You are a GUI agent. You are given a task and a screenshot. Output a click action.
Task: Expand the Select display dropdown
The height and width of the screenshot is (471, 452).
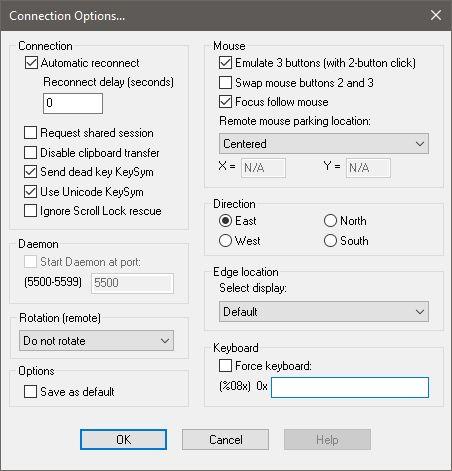(x=324, y=312)
